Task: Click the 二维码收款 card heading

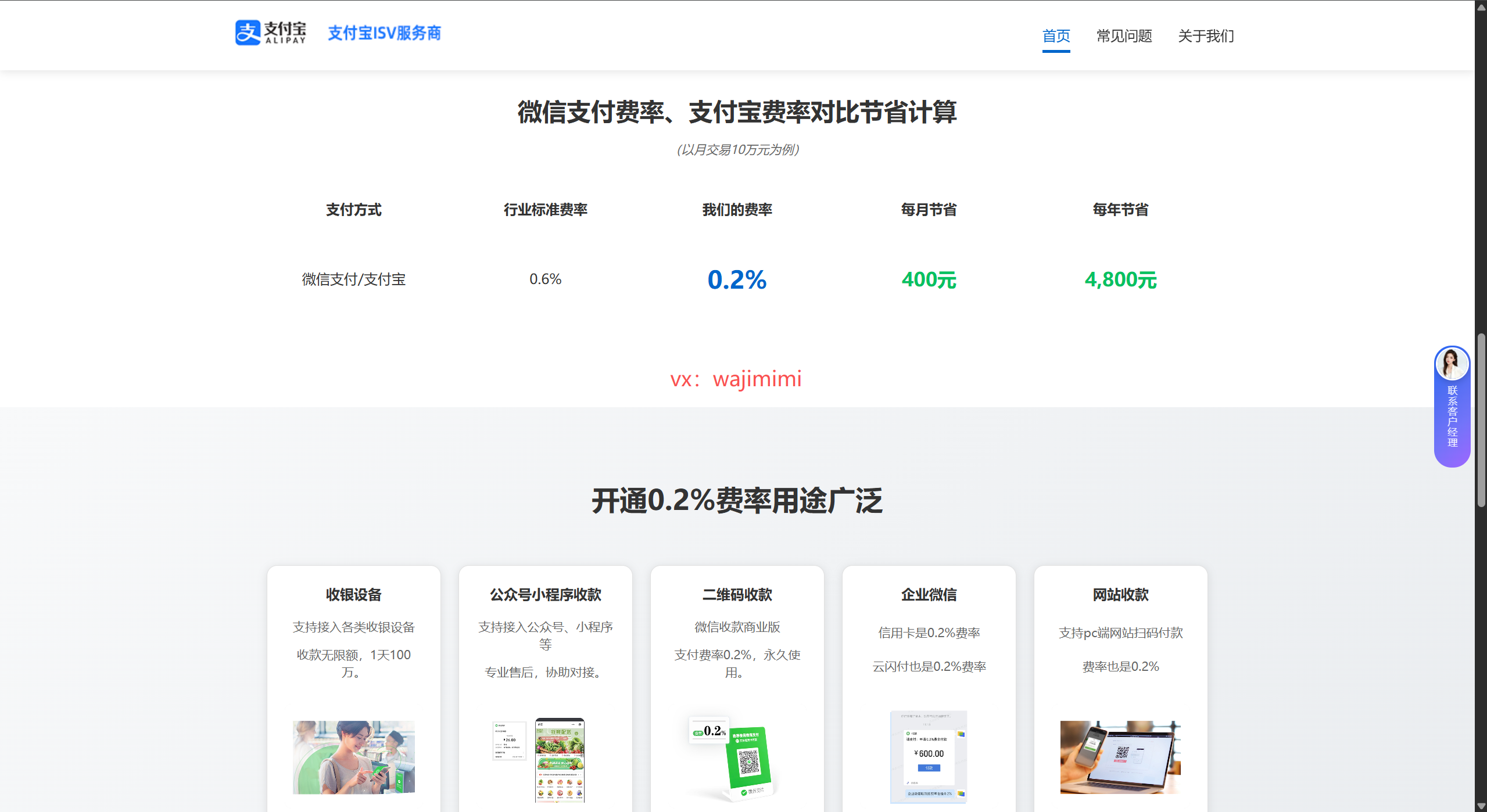Action: click(x=737, y=595)
